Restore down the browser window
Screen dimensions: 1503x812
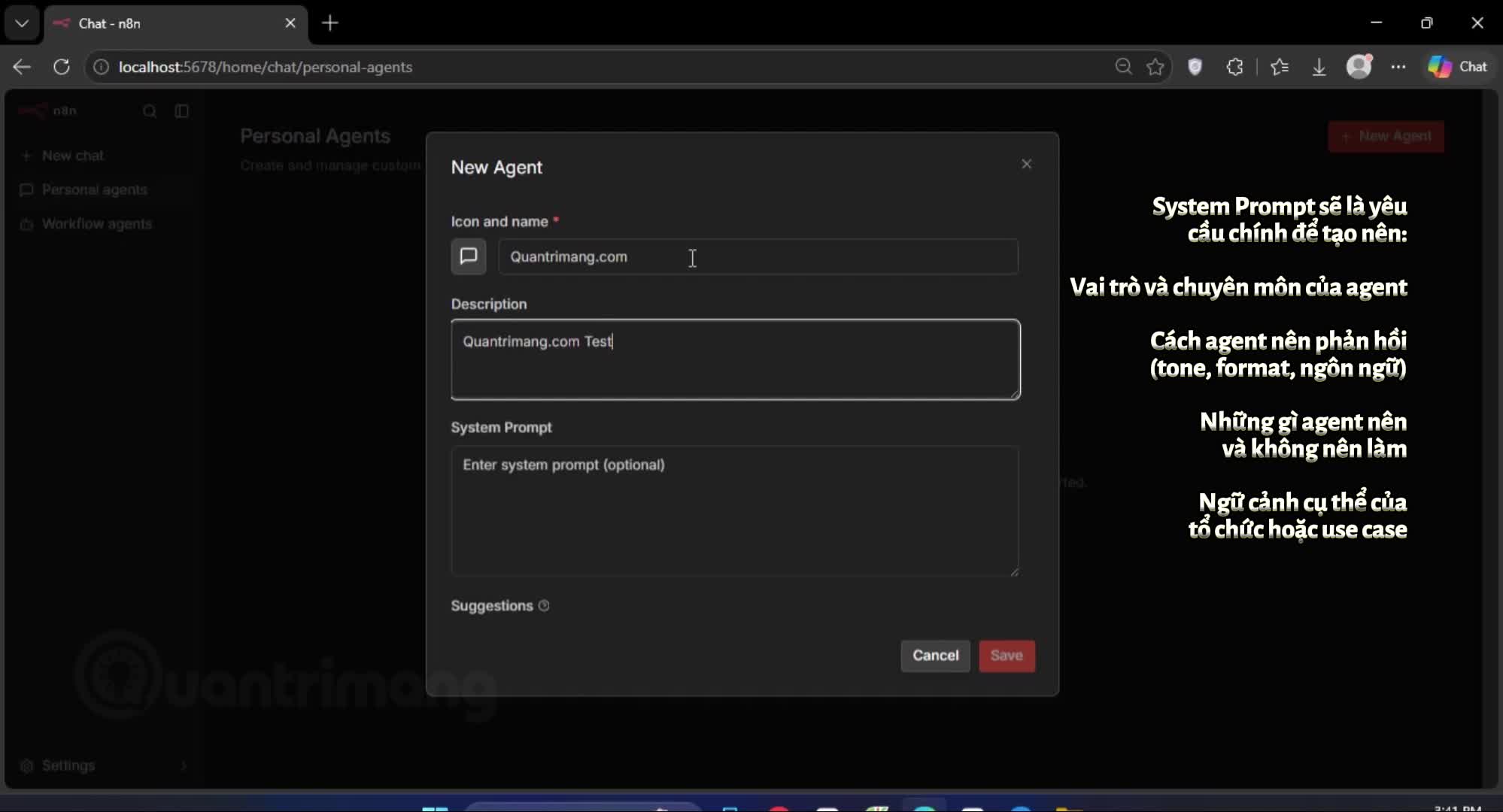1427,23
